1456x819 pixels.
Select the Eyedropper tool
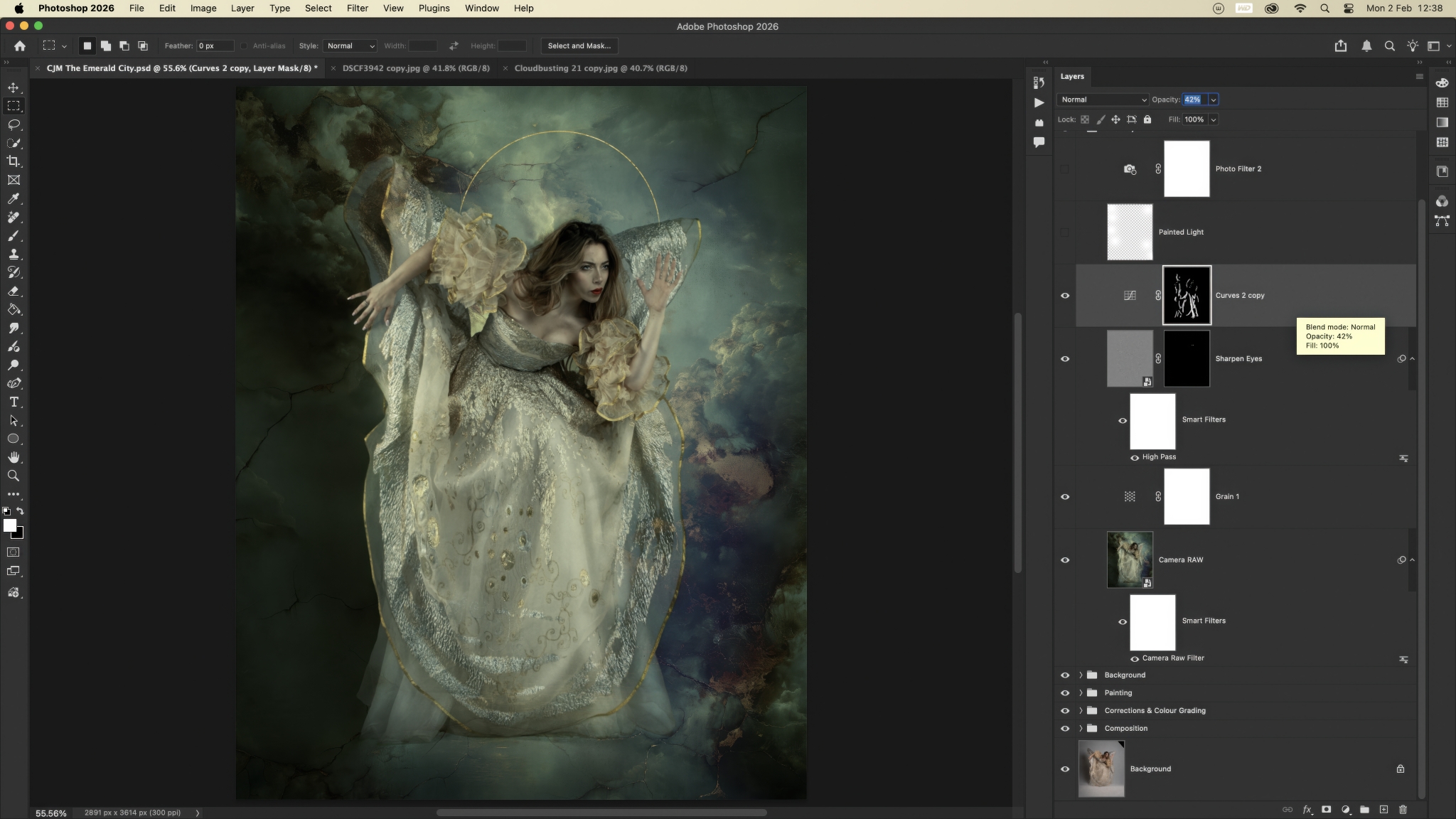[x=14, y=198]
